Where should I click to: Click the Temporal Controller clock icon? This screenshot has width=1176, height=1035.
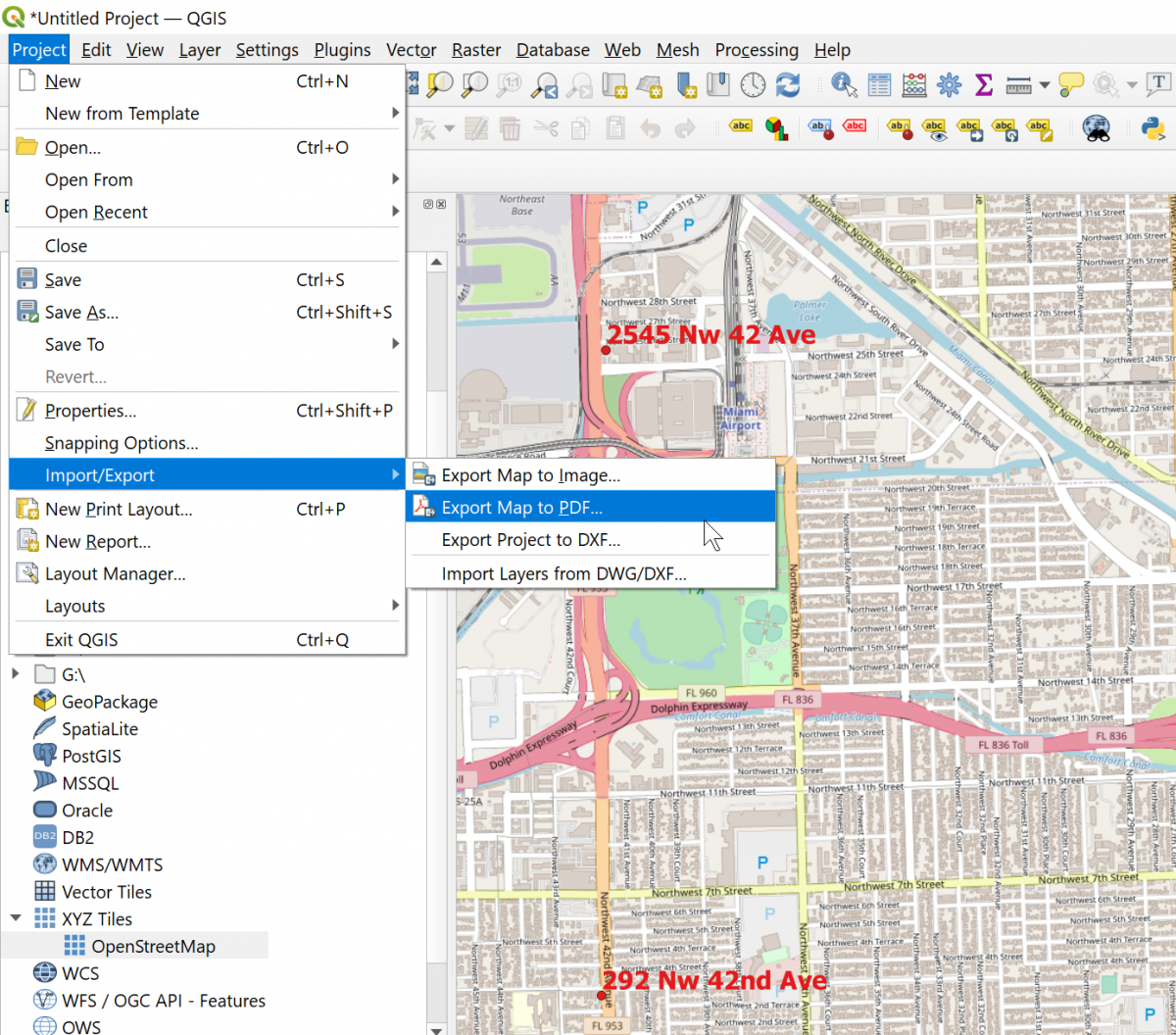(753, 85)
